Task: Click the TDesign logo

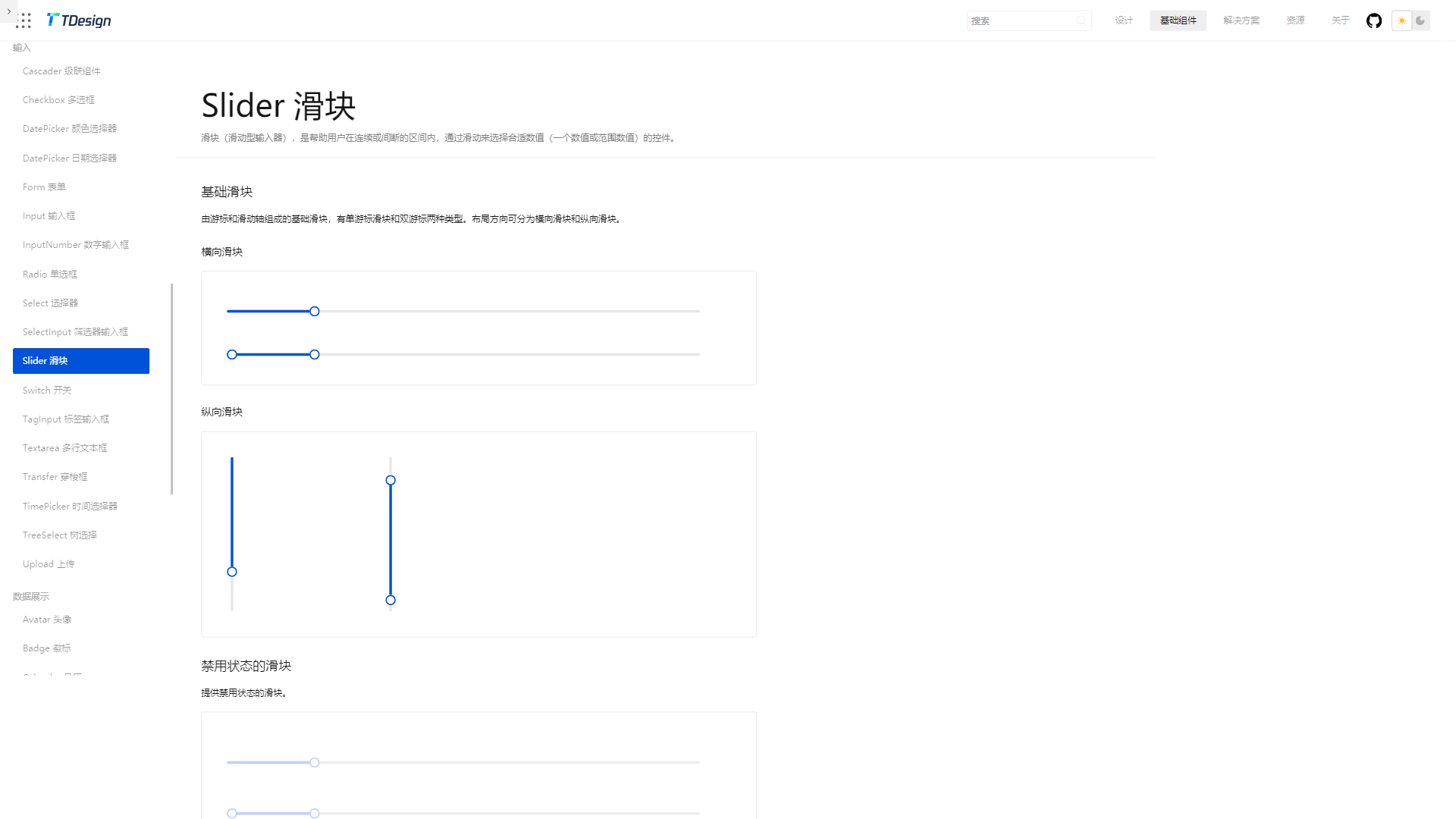Action: (x=79, y=20)
